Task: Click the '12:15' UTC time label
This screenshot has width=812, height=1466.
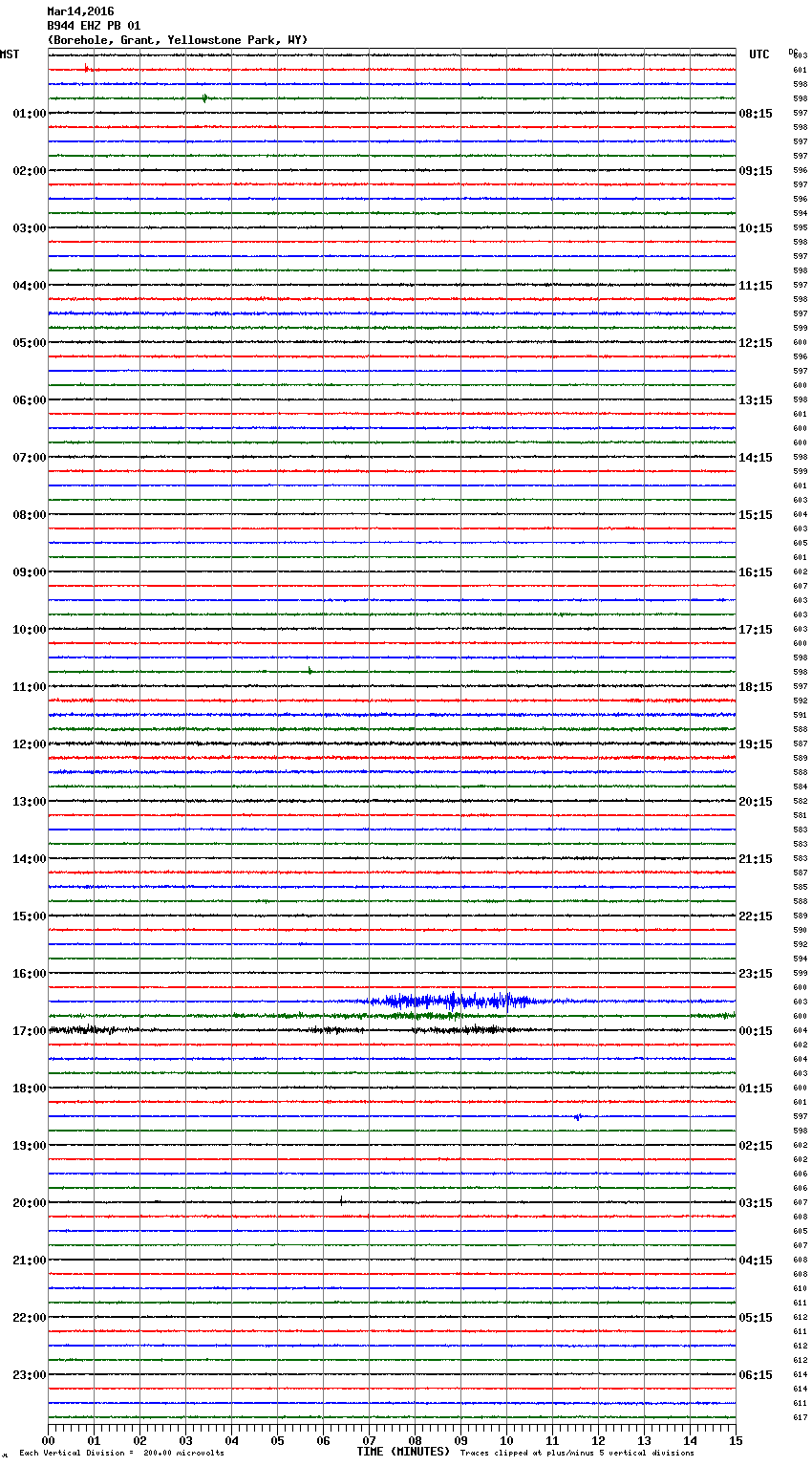Action: [756, 343]
